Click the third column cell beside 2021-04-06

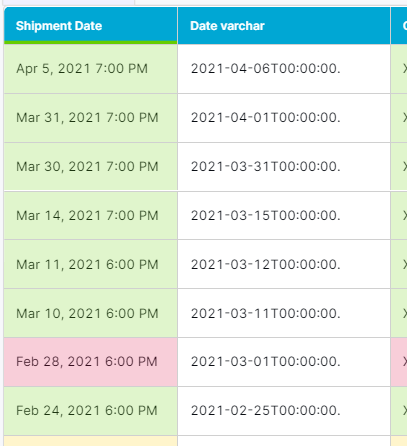coord(399,69)
